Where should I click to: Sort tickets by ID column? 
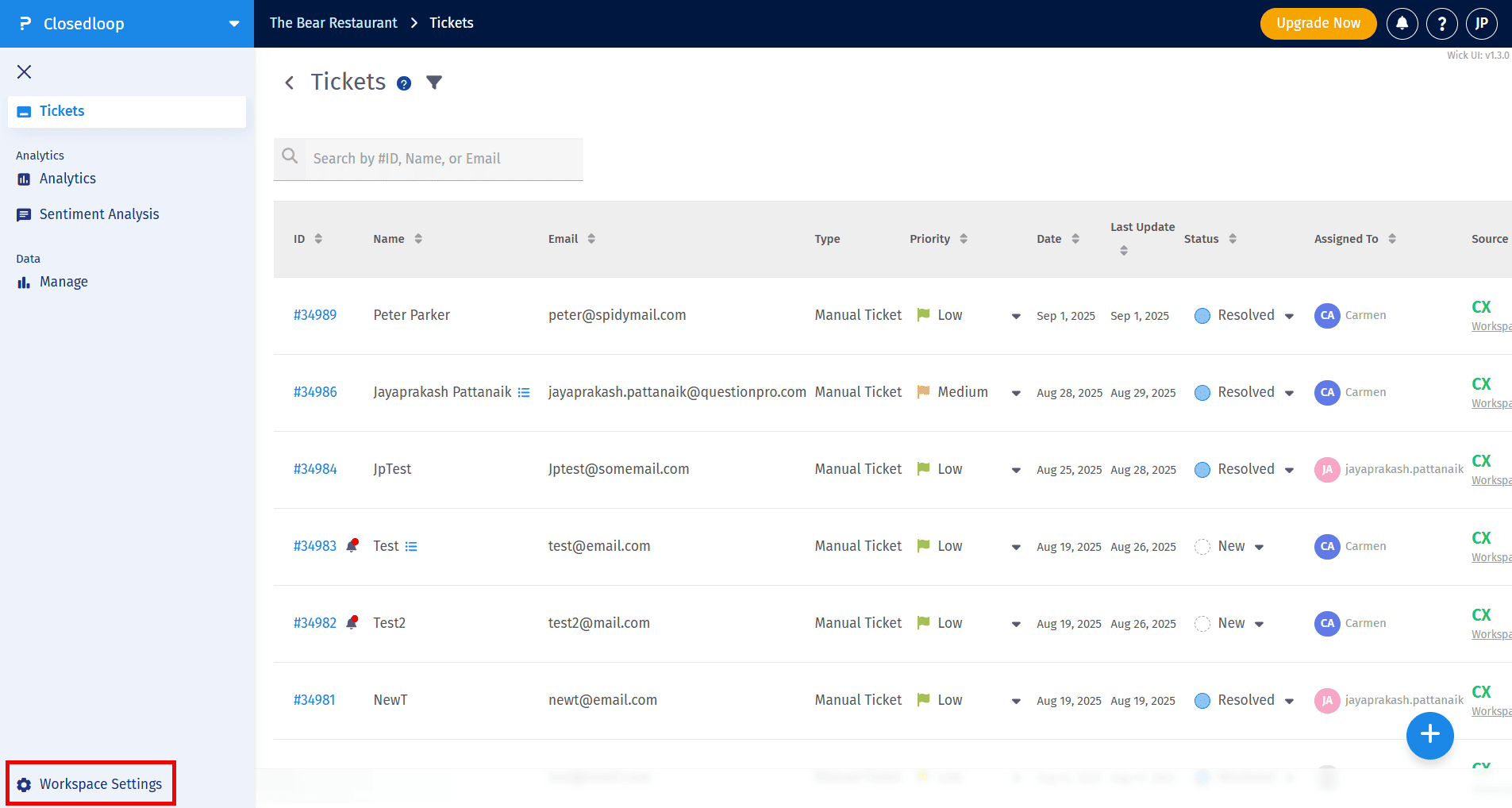click(318, 239)
